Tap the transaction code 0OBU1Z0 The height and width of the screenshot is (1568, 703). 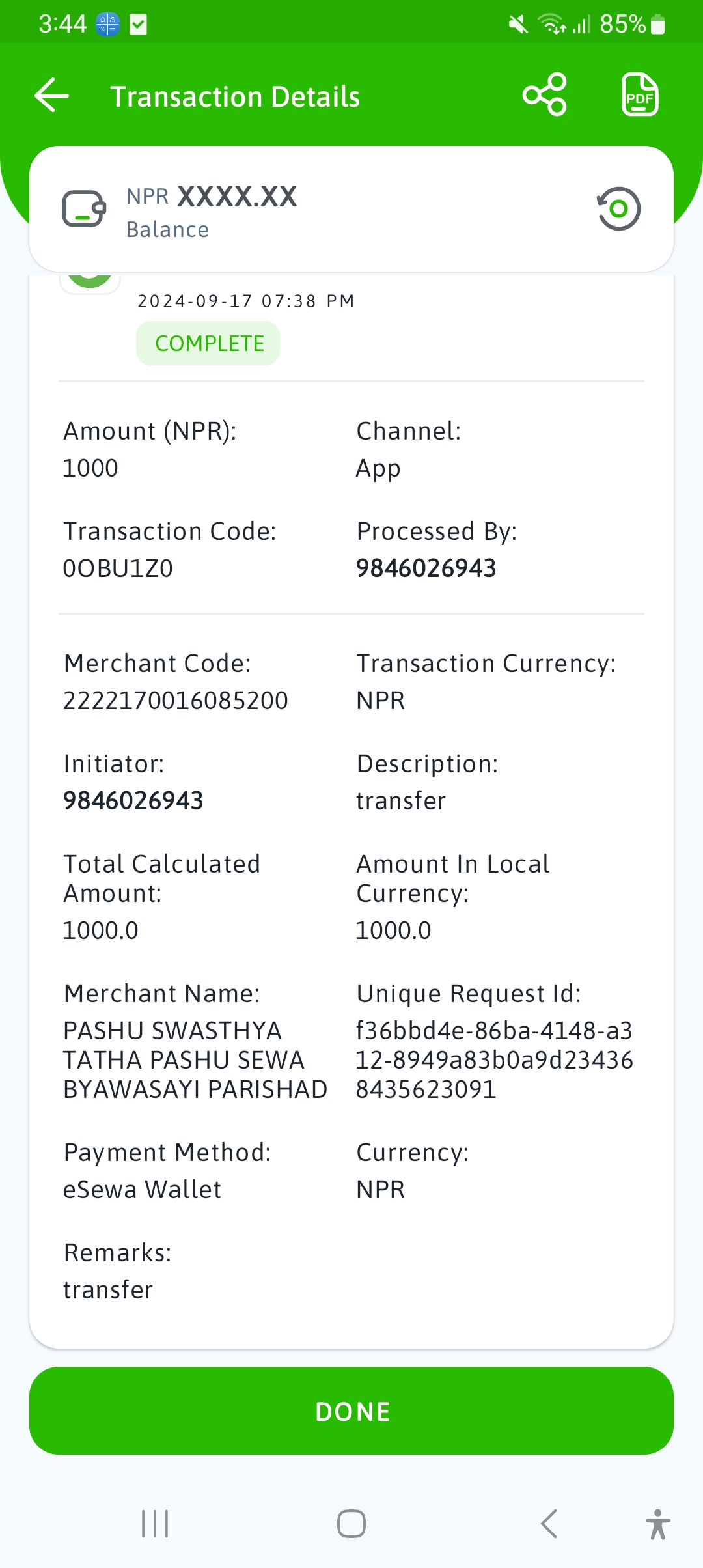click(118, 568)
